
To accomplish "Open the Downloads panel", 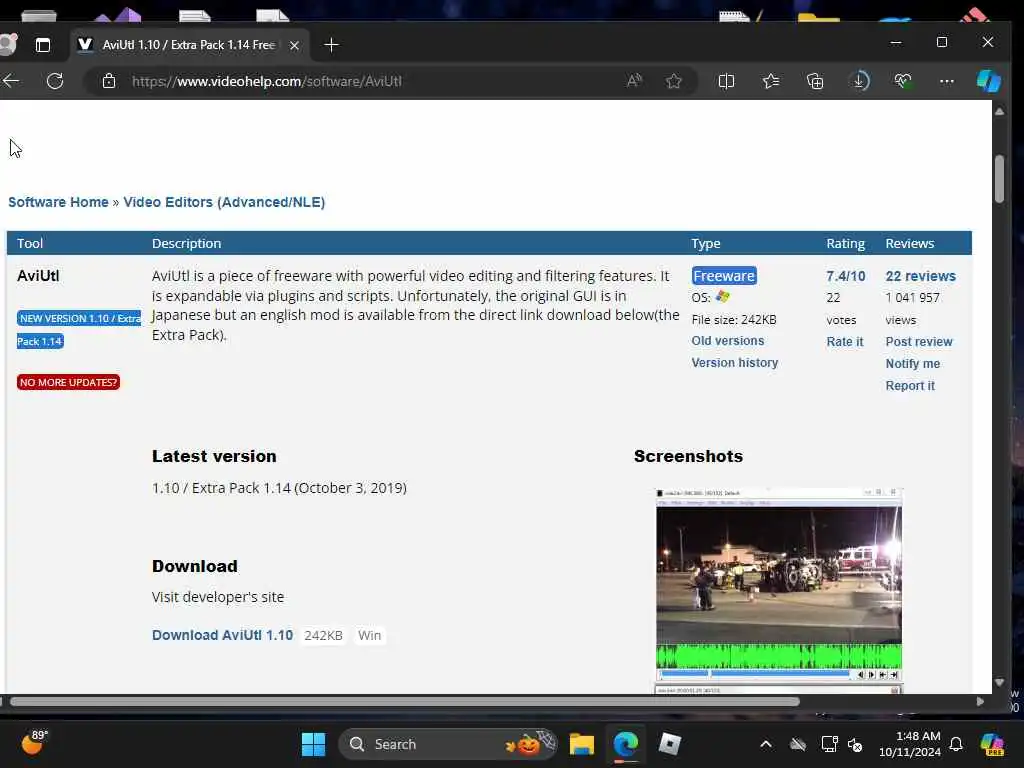I will (x=860, y=81).
